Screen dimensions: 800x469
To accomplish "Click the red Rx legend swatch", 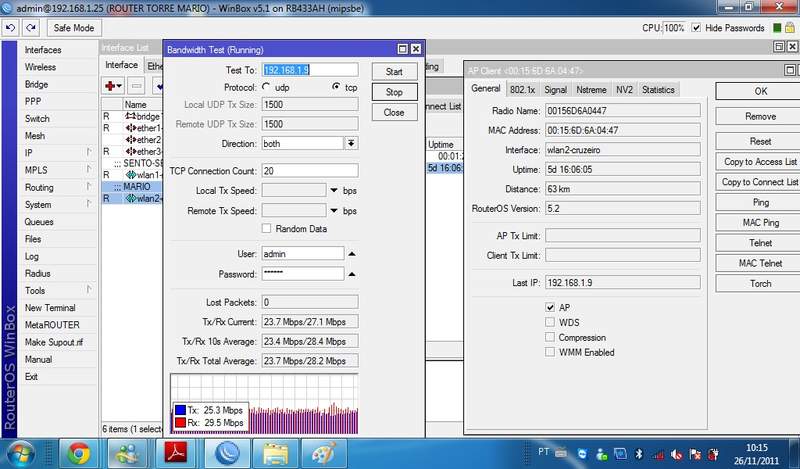I will (x=180, y=423).
